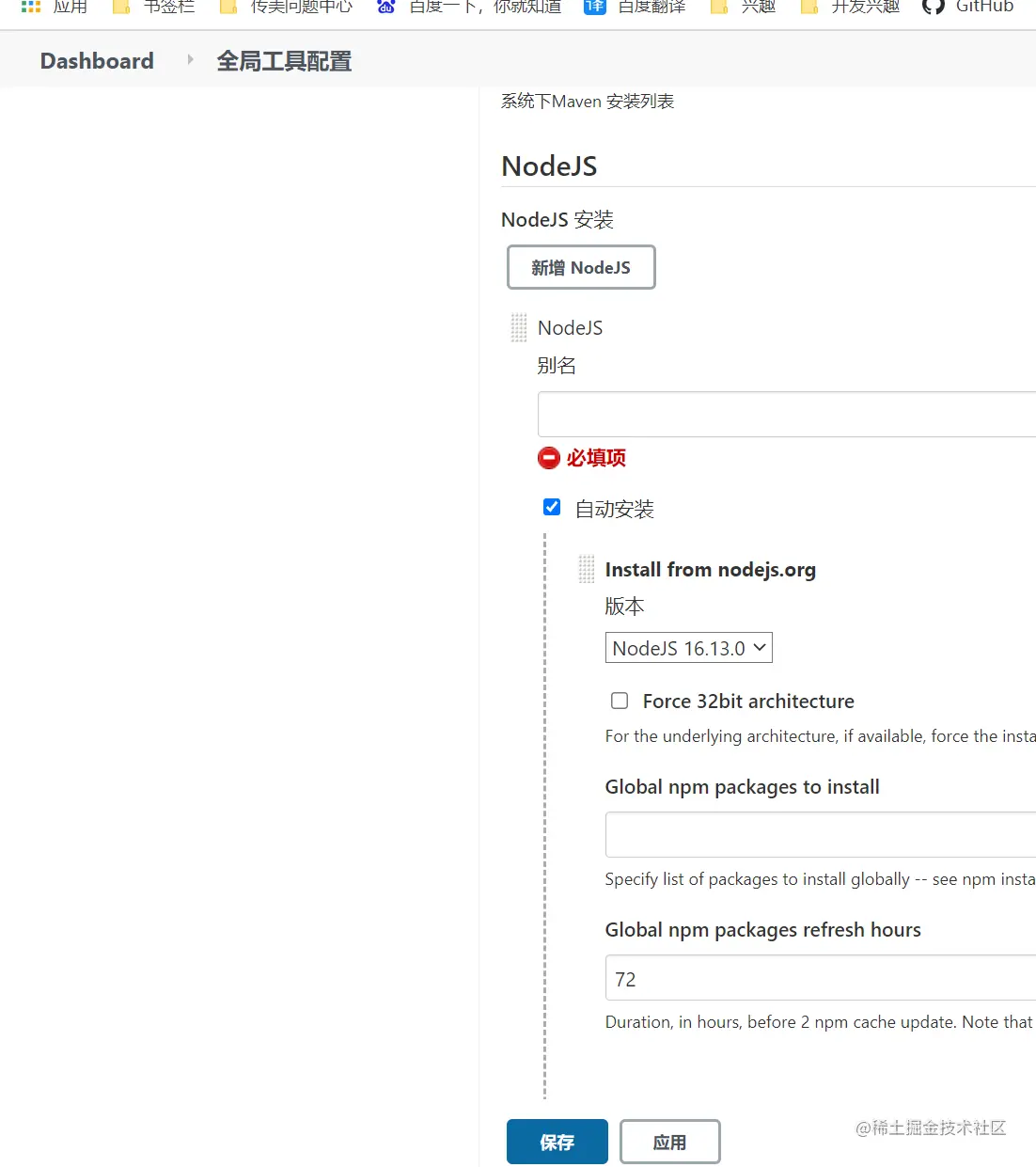The width and height of the screenshot is (1036, 1167).
Task: Grab the NodeJS installation drag handle
Action: [519, 327]
